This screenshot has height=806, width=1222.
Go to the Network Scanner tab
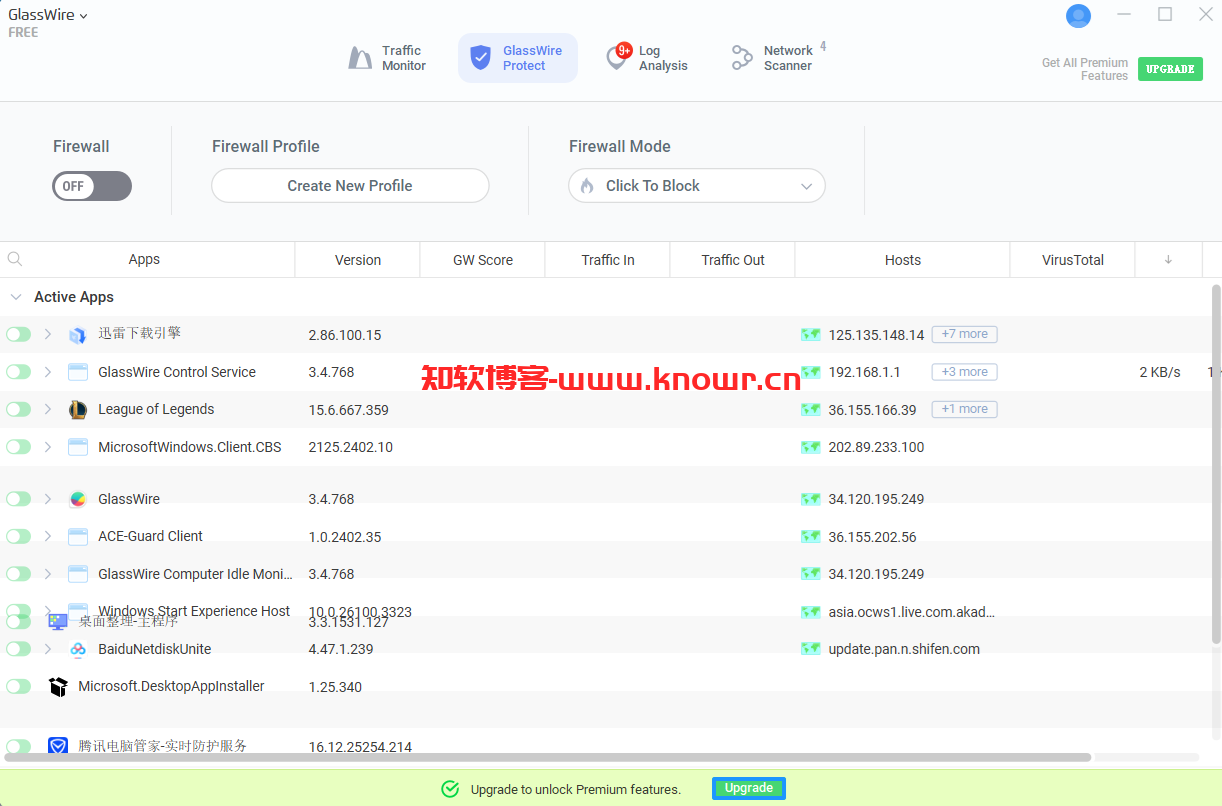pos(777,58)
